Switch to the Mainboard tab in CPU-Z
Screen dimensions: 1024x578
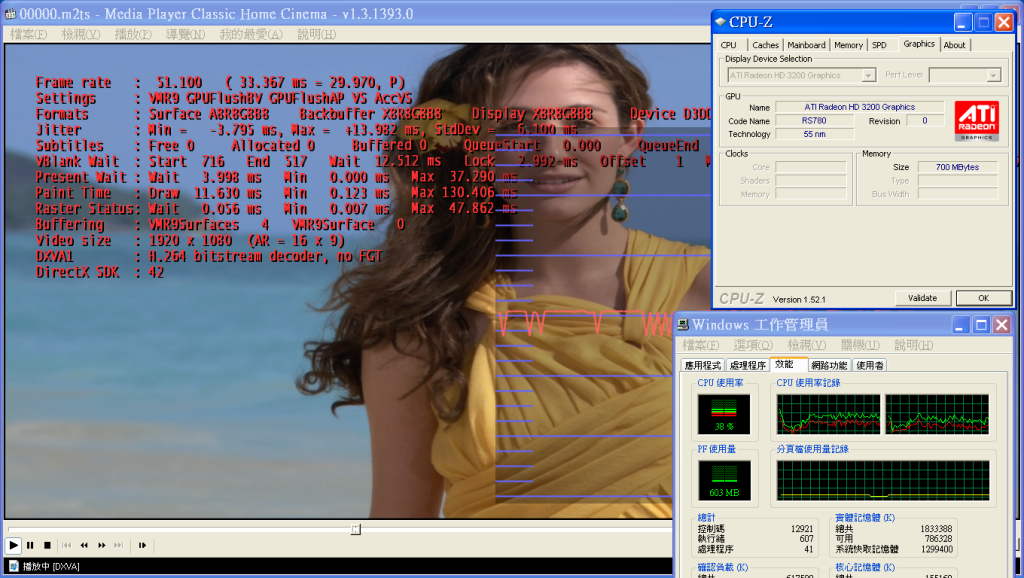(x=807, y=45)
